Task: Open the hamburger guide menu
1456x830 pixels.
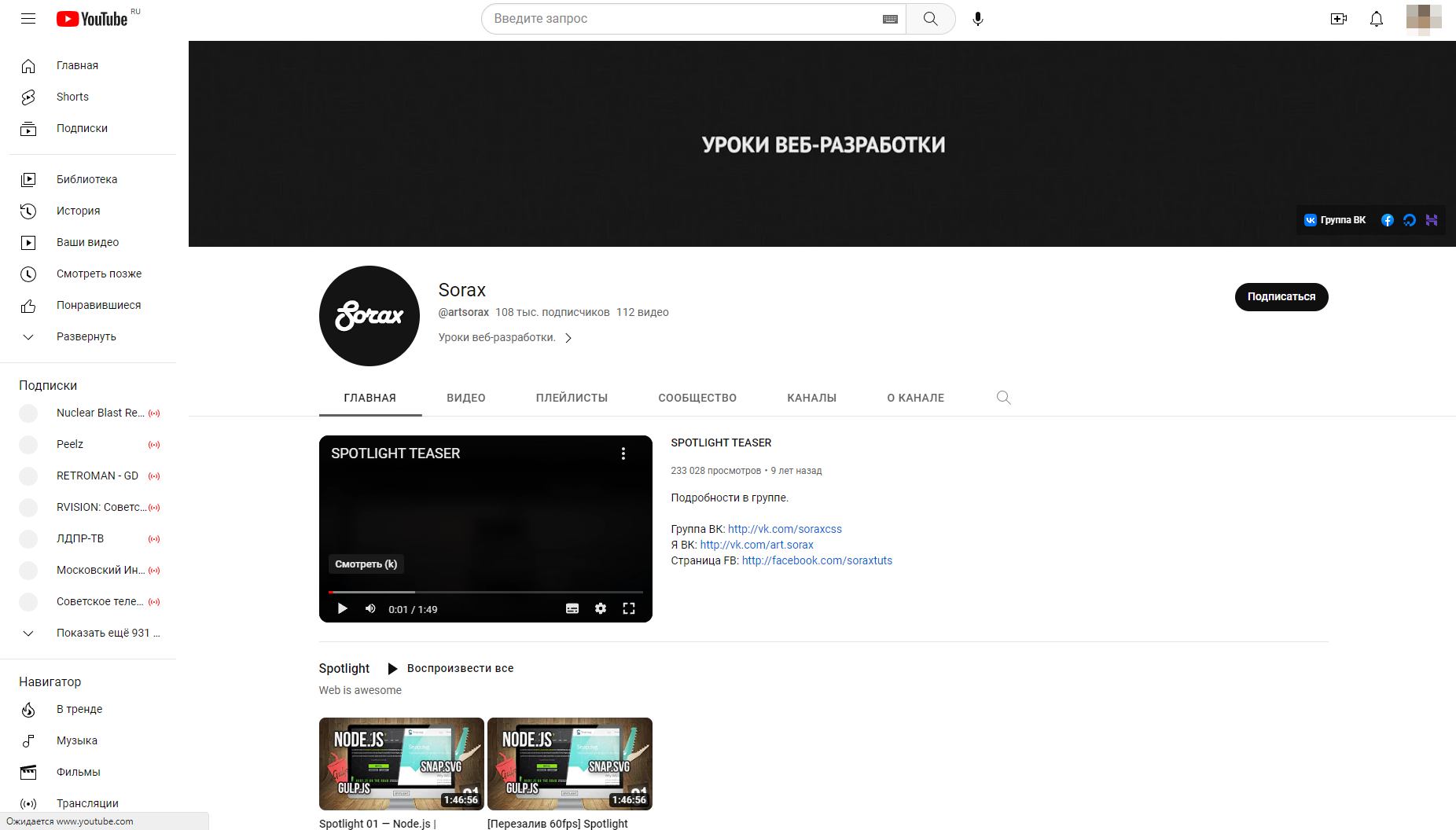Action: 28,18
